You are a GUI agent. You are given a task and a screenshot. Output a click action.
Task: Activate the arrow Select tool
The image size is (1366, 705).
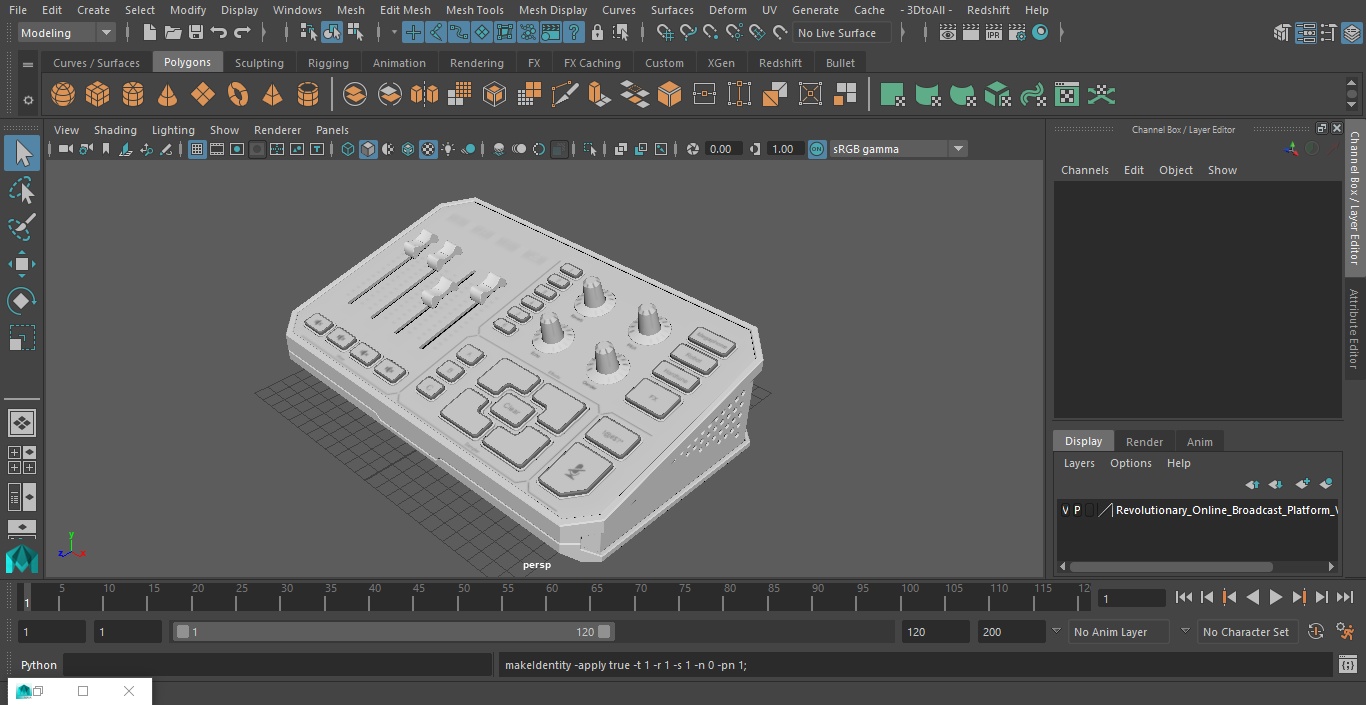pos(22,153)
